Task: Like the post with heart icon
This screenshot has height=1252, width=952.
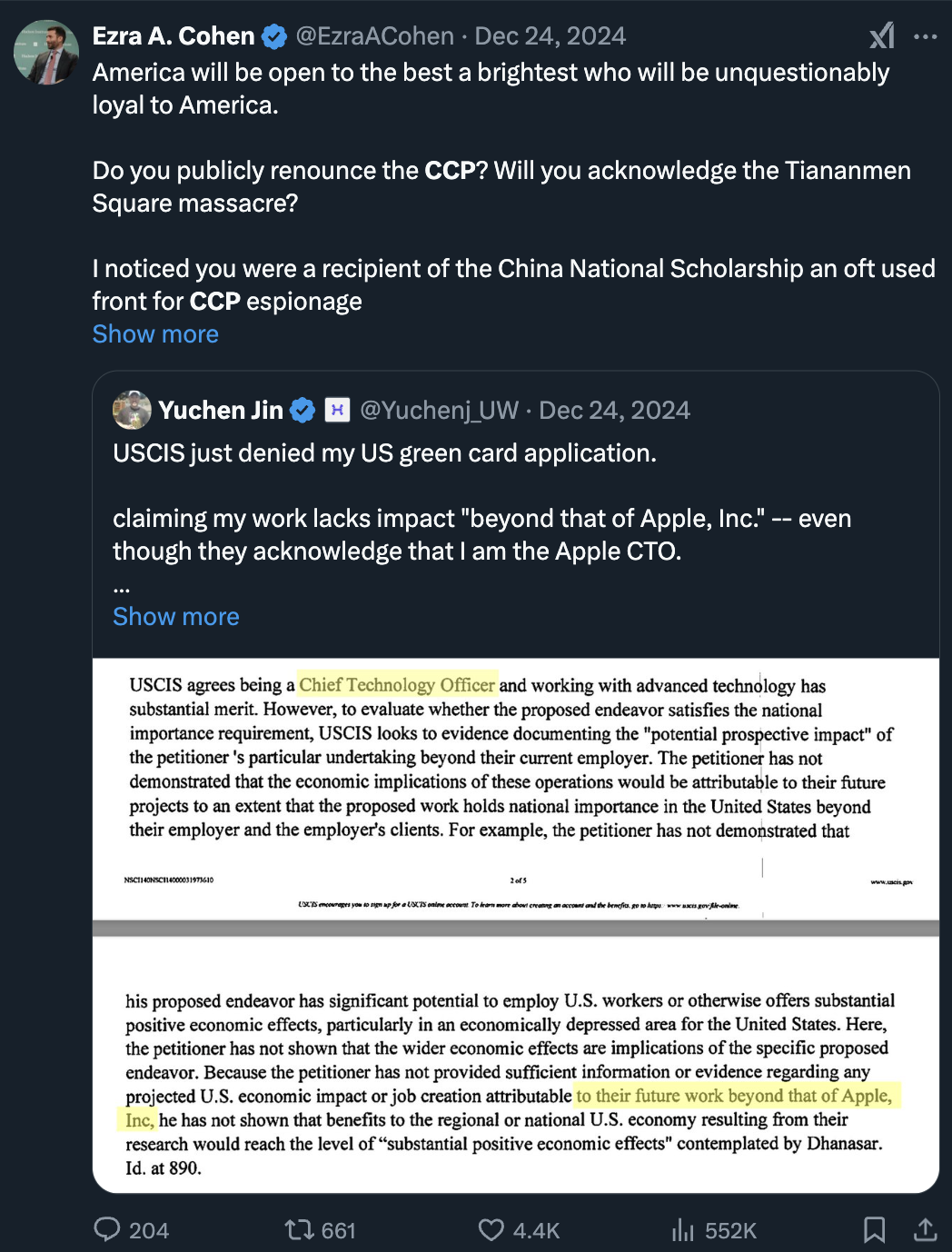Action: (x=491, y=1230)
